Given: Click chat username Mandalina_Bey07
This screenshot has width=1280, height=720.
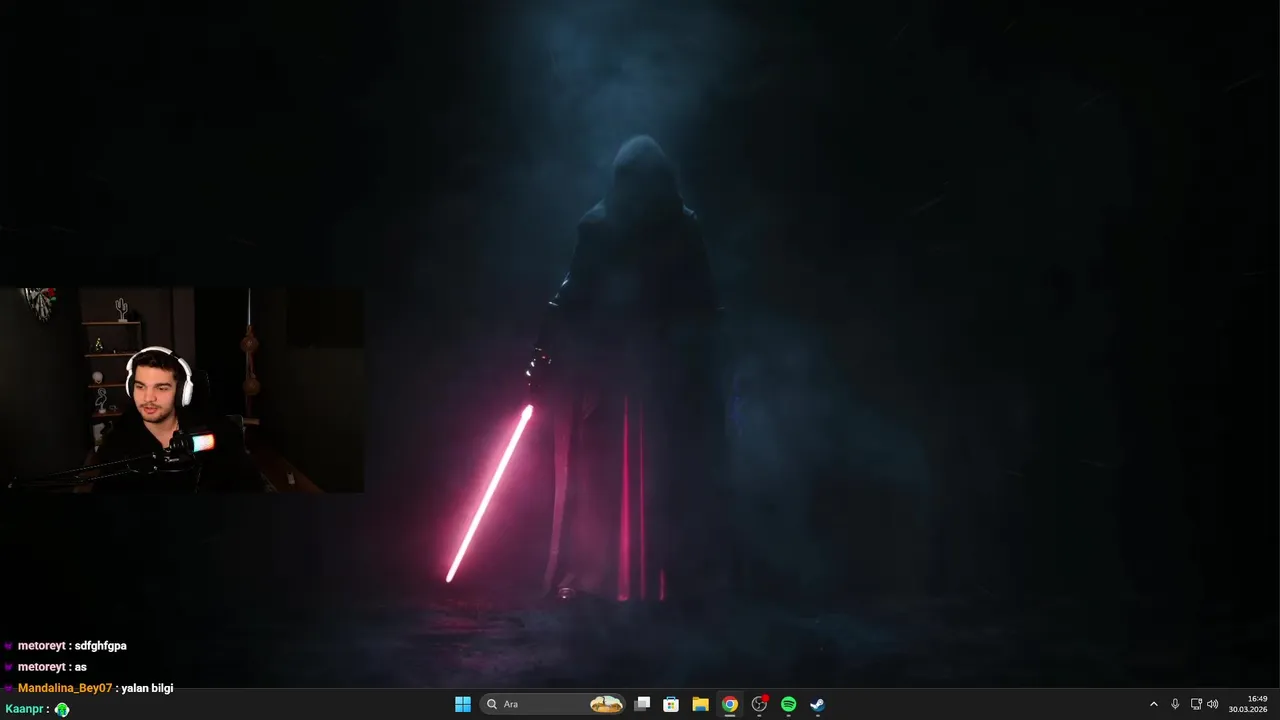Looking at the screenshot, I should pos(65,688).
